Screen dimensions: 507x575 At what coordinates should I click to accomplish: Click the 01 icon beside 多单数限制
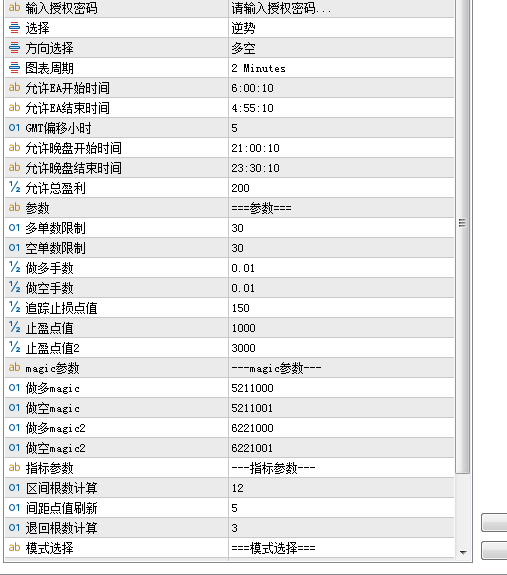tap(14, 228)
